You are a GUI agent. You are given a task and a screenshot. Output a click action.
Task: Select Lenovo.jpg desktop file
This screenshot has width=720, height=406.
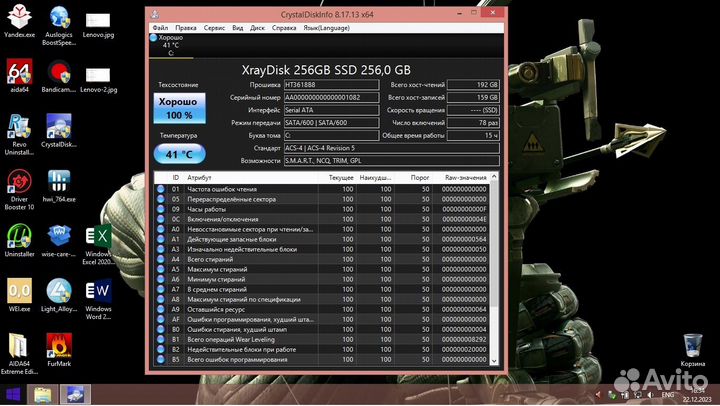coord(98,25)
